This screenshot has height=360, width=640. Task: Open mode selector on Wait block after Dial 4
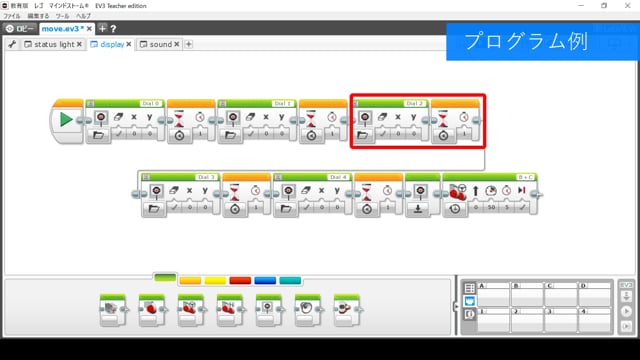click(367, 209)
